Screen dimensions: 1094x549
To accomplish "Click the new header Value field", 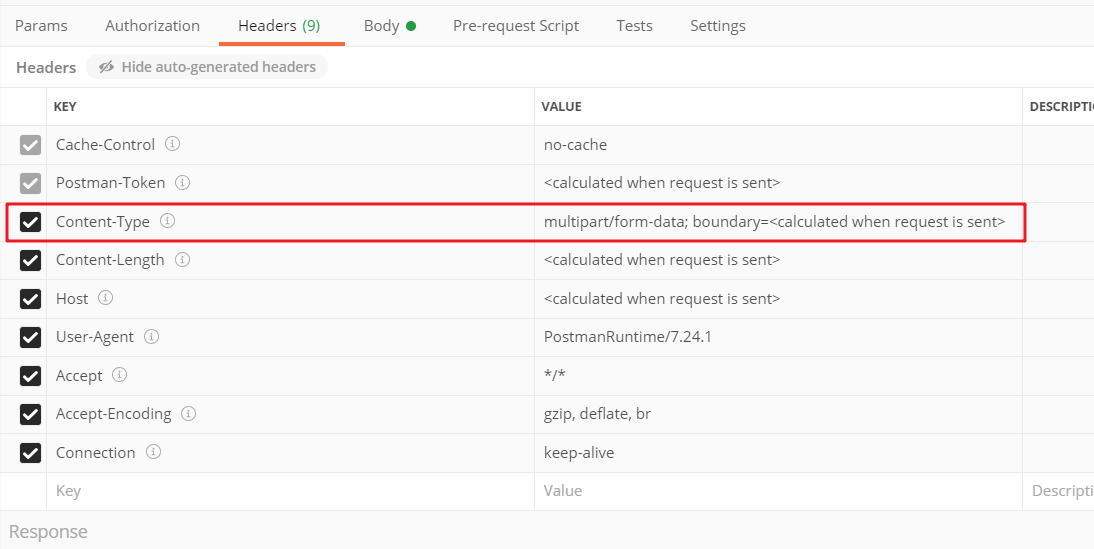I will tap(779, 491).
